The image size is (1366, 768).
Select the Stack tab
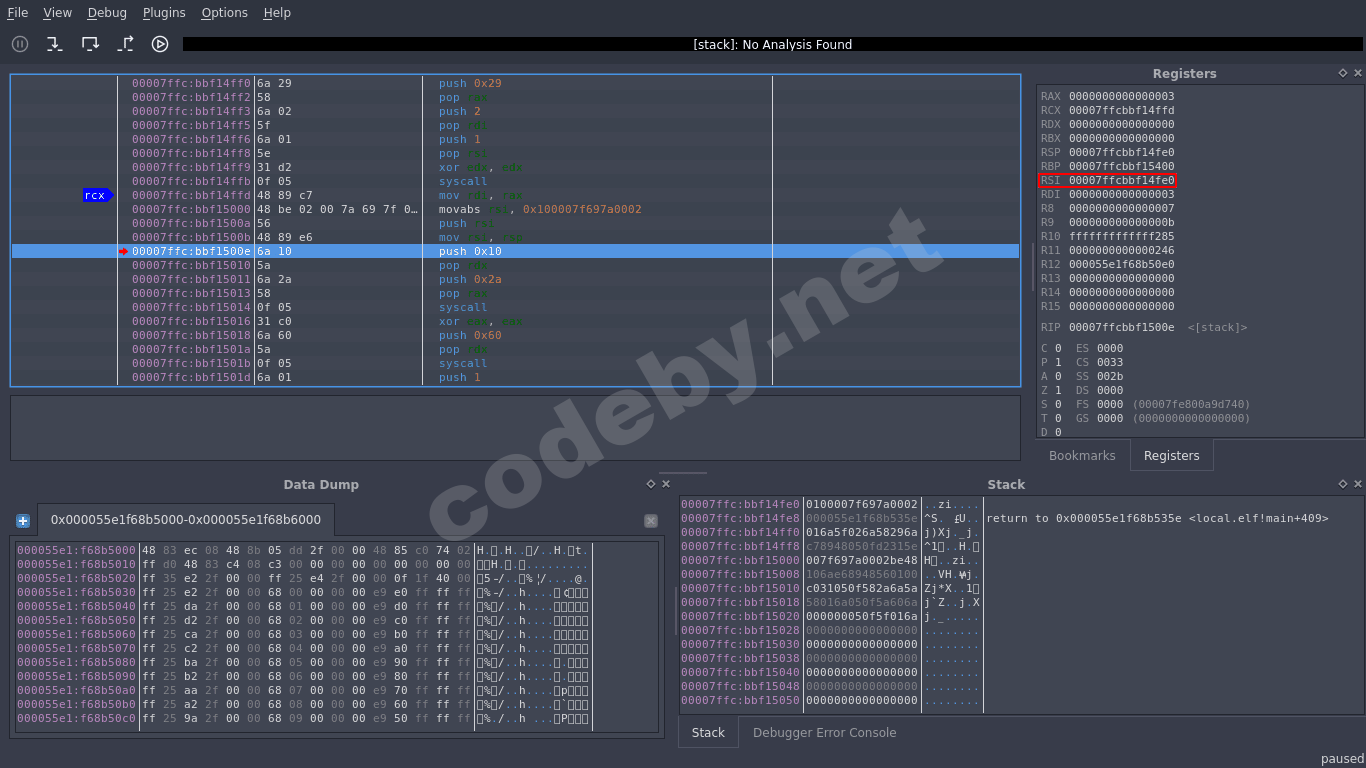coord(708,733)
